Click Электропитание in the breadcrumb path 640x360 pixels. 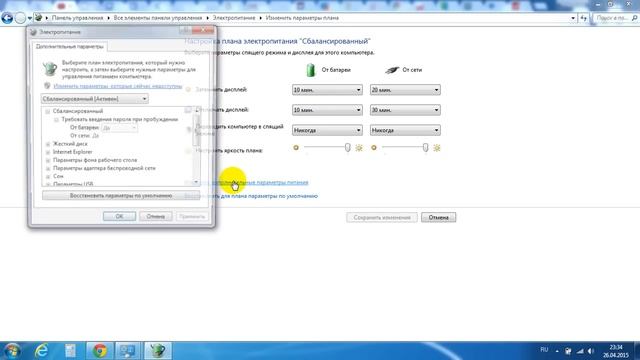click(233, 18)
